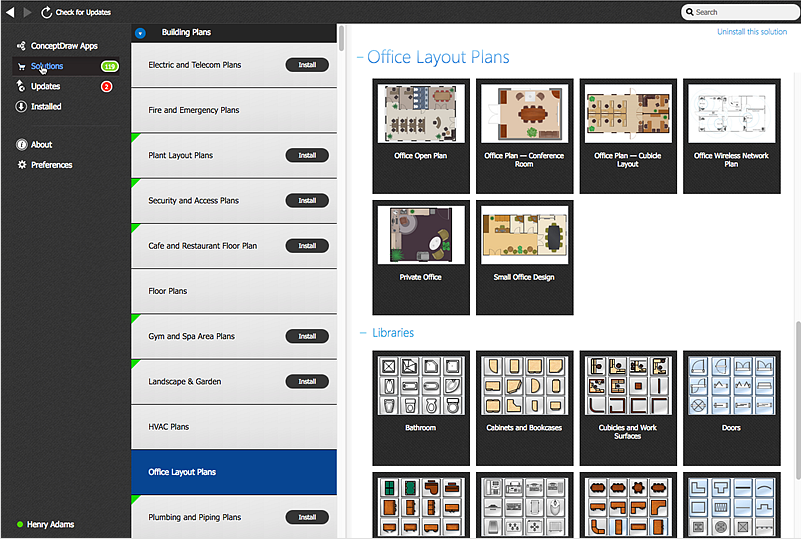Image resolution: width=801 pixels, height=539 pixels.
Task: Click the ConceptDraw Apps sidebar icon
Action: point(21,46)
